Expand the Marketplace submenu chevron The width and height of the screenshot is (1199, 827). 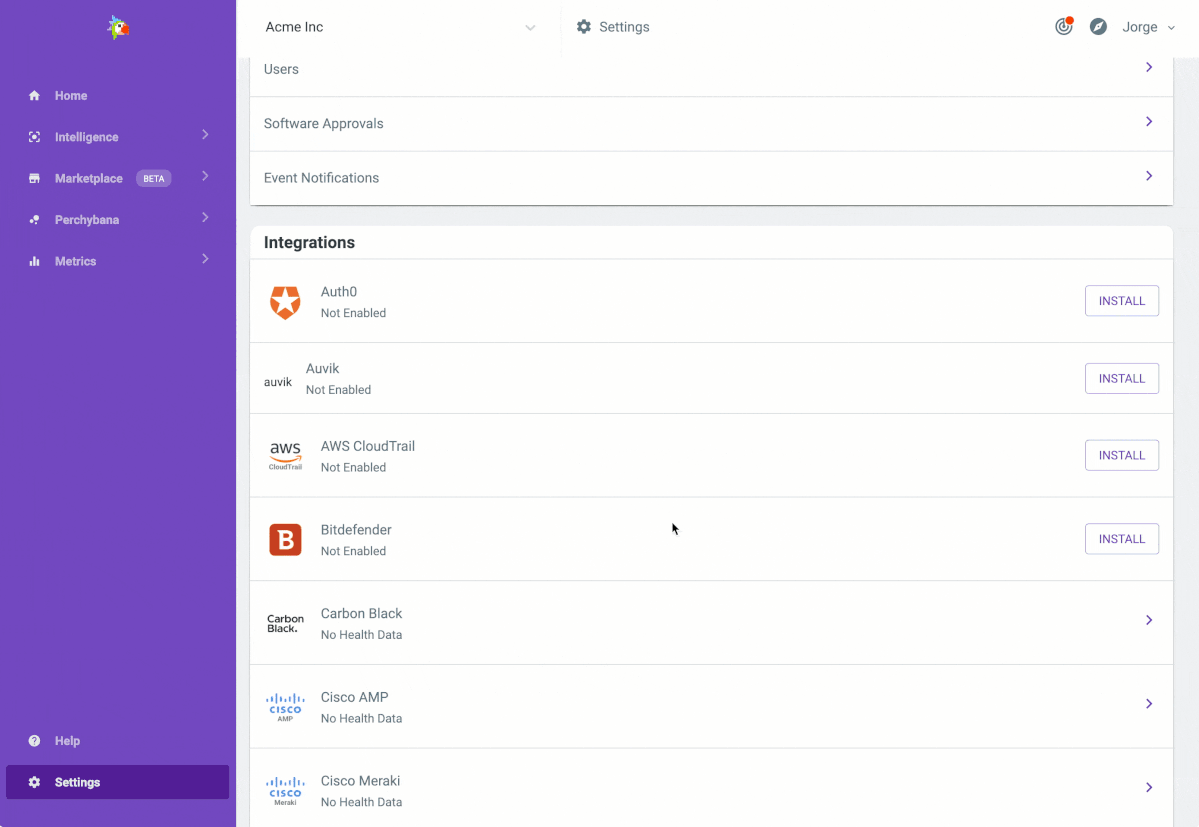click(205, 176)
